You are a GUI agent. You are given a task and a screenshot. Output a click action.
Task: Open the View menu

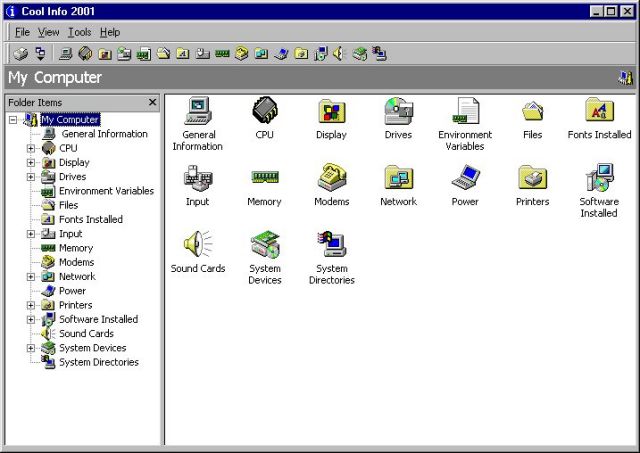coord(49,32)
